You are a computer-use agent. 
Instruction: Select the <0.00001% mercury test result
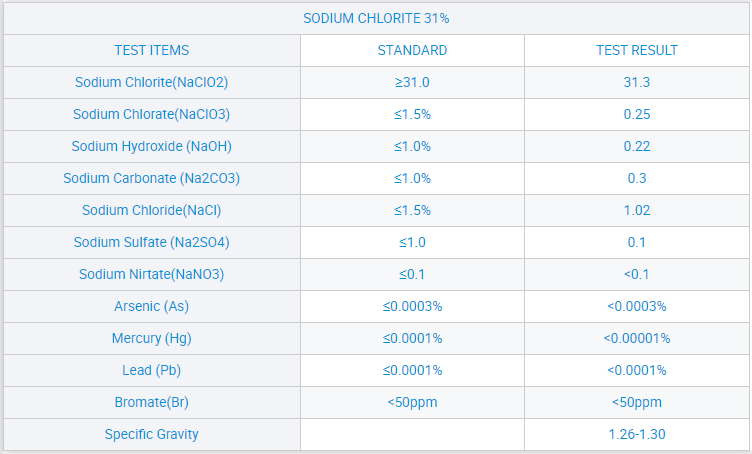coord(637,338)
